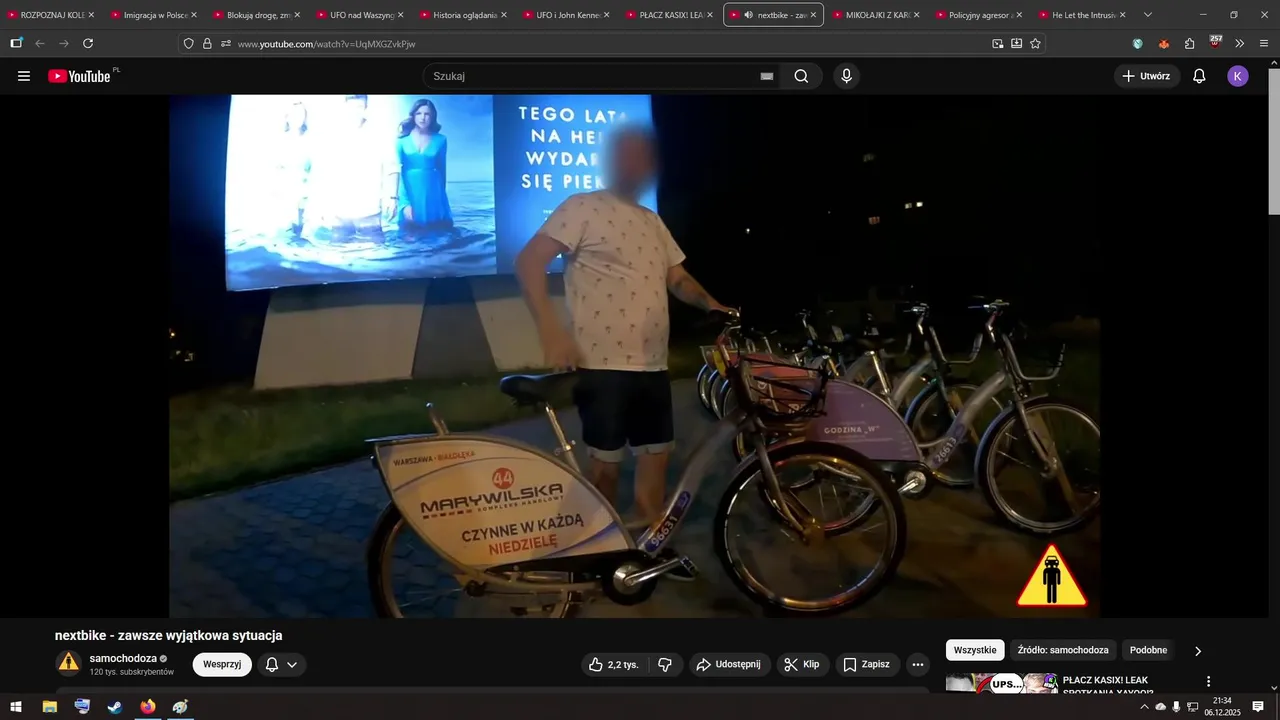Toggle notification bell for samochodoza channel
Screen dimensions: 1280x720
click(x=282, y=664)
